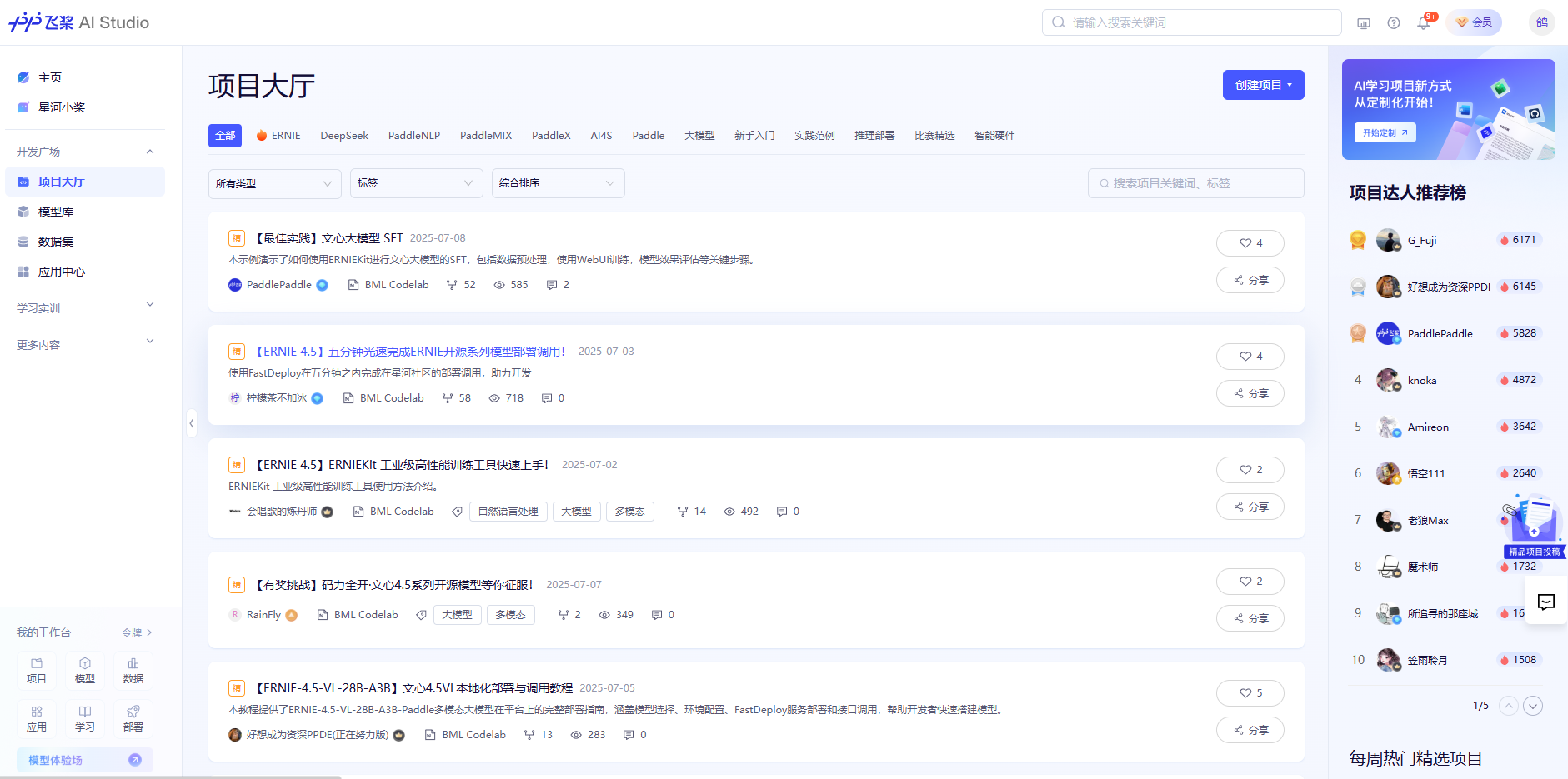Open 【ERNIE 4.5】五分钟光速完成 project title
Image resolution: width=1568 pixels, height=779 pixels.
coord(409,352)
